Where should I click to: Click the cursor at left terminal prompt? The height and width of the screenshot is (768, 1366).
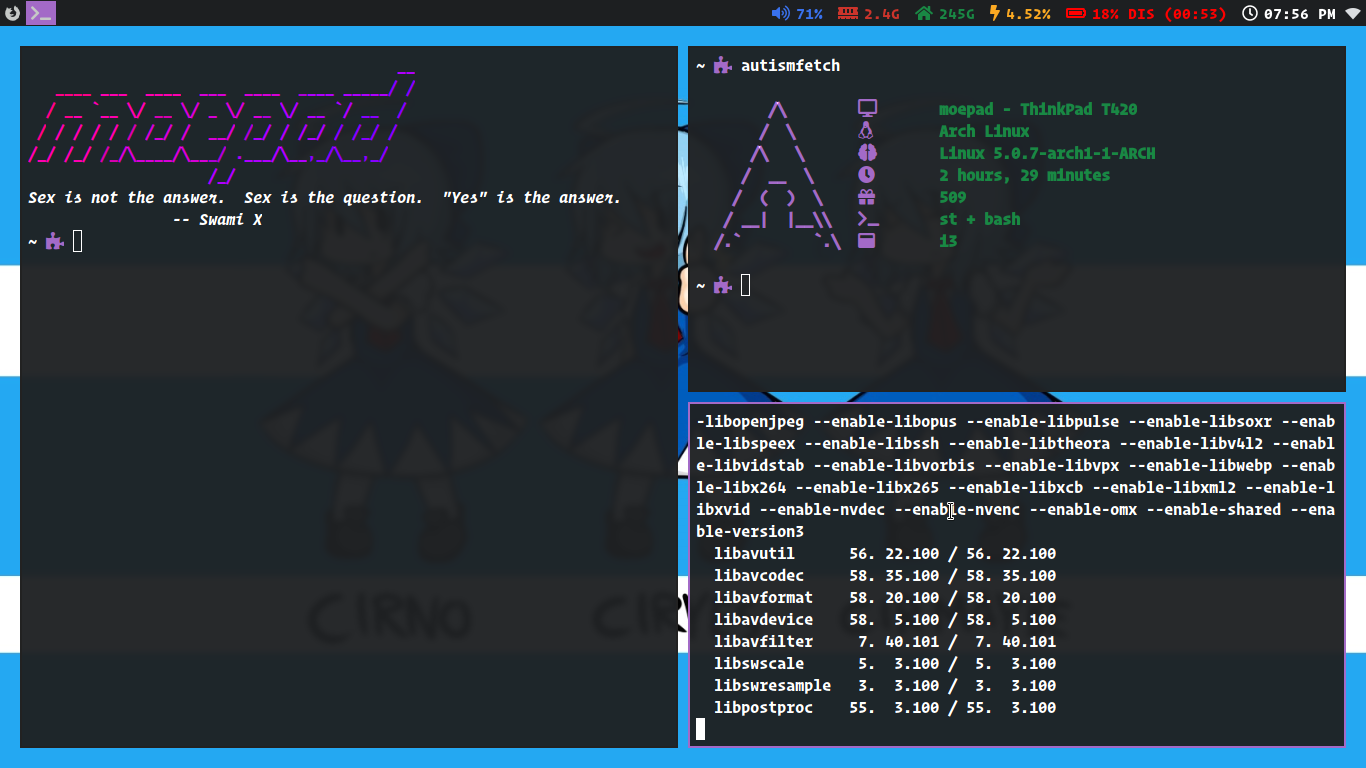tap(77, 241)
